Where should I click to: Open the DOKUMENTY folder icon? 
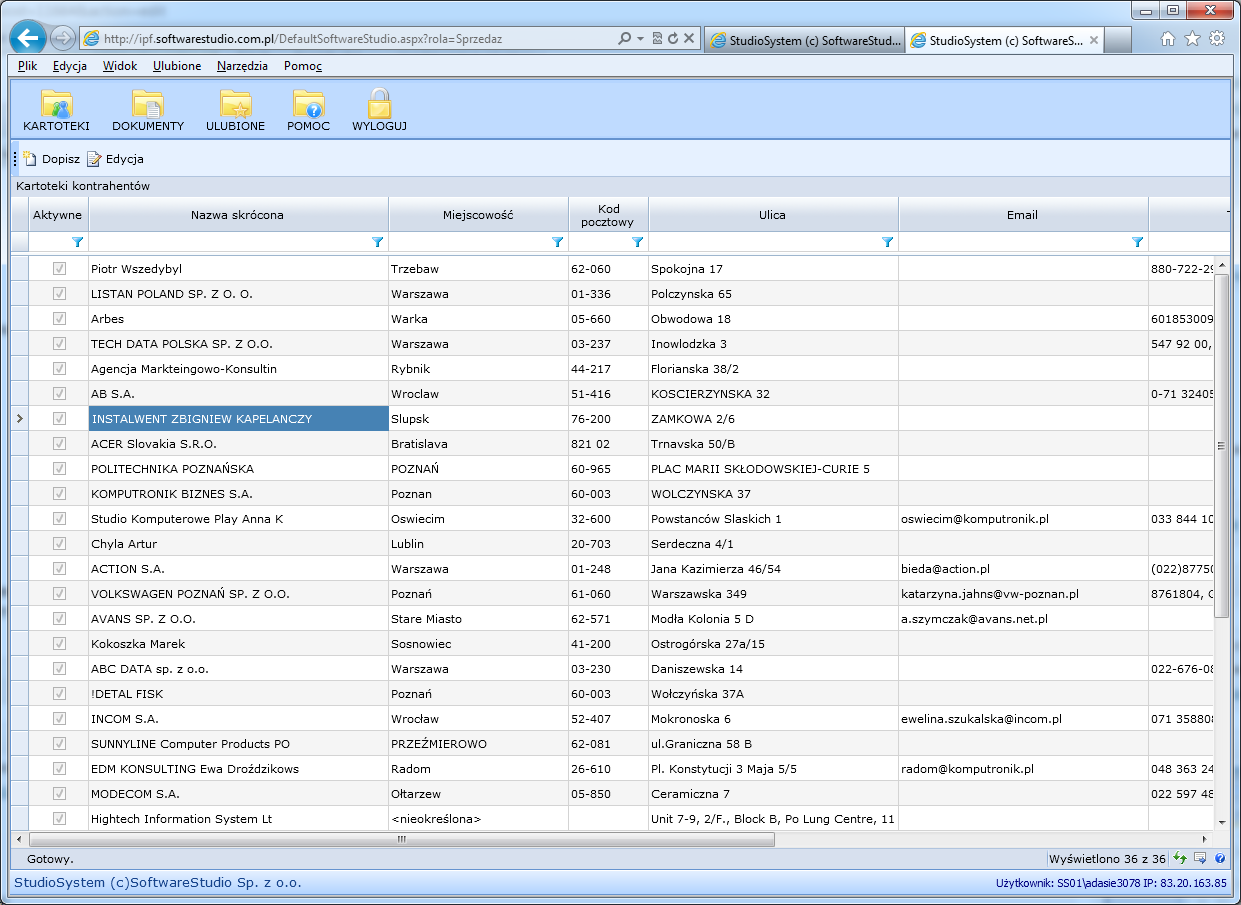click(x=148, y=104)
